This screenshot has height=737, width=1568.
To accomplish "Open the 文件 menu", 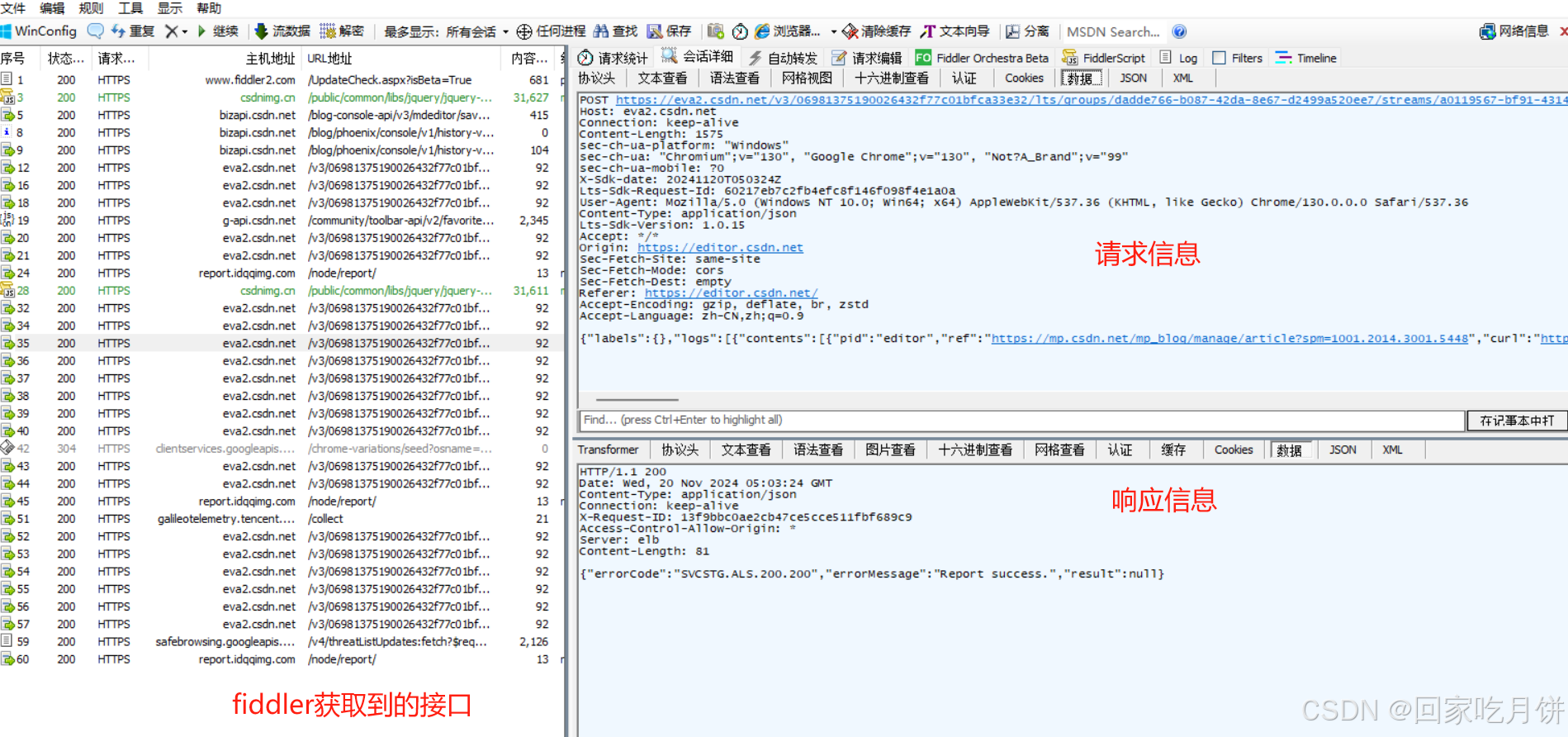I will (13, 8).
